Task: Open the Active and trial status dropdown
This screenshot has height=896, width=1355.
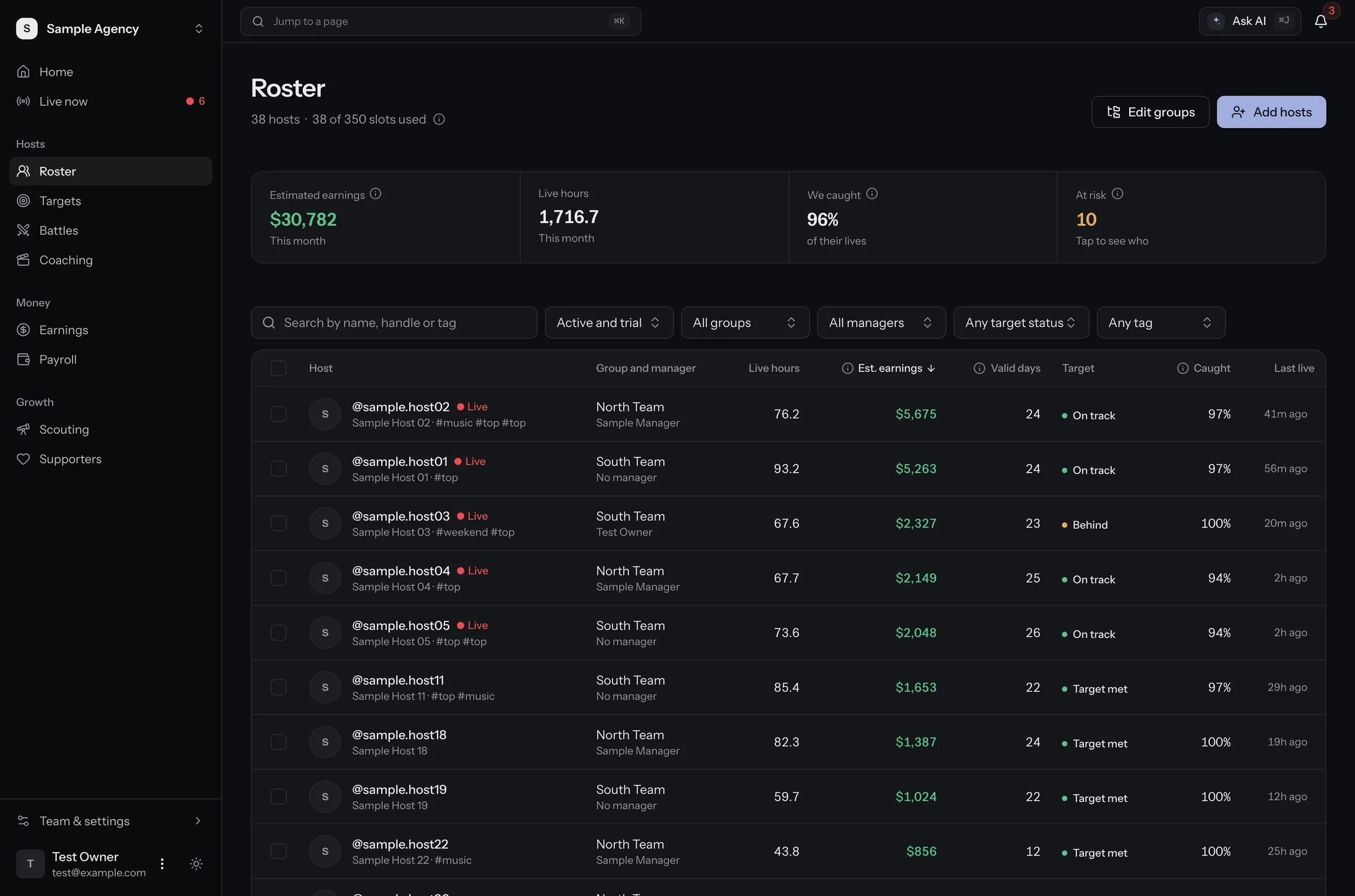Action: (609, 322)
